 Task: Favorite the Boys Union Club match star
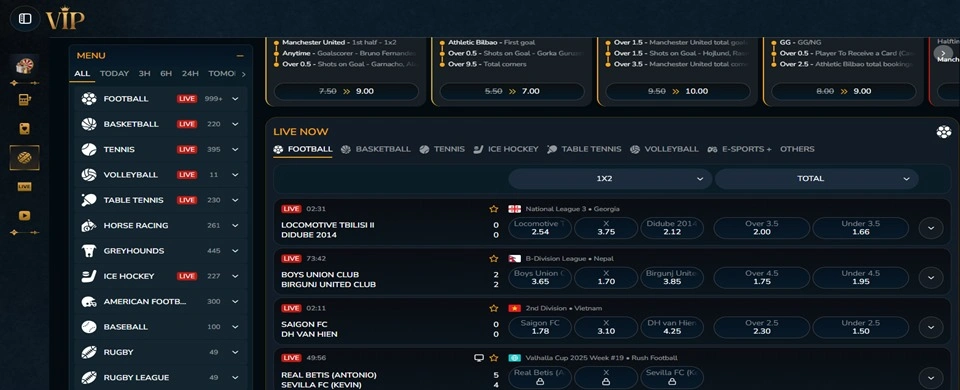[x=493, y=258]
